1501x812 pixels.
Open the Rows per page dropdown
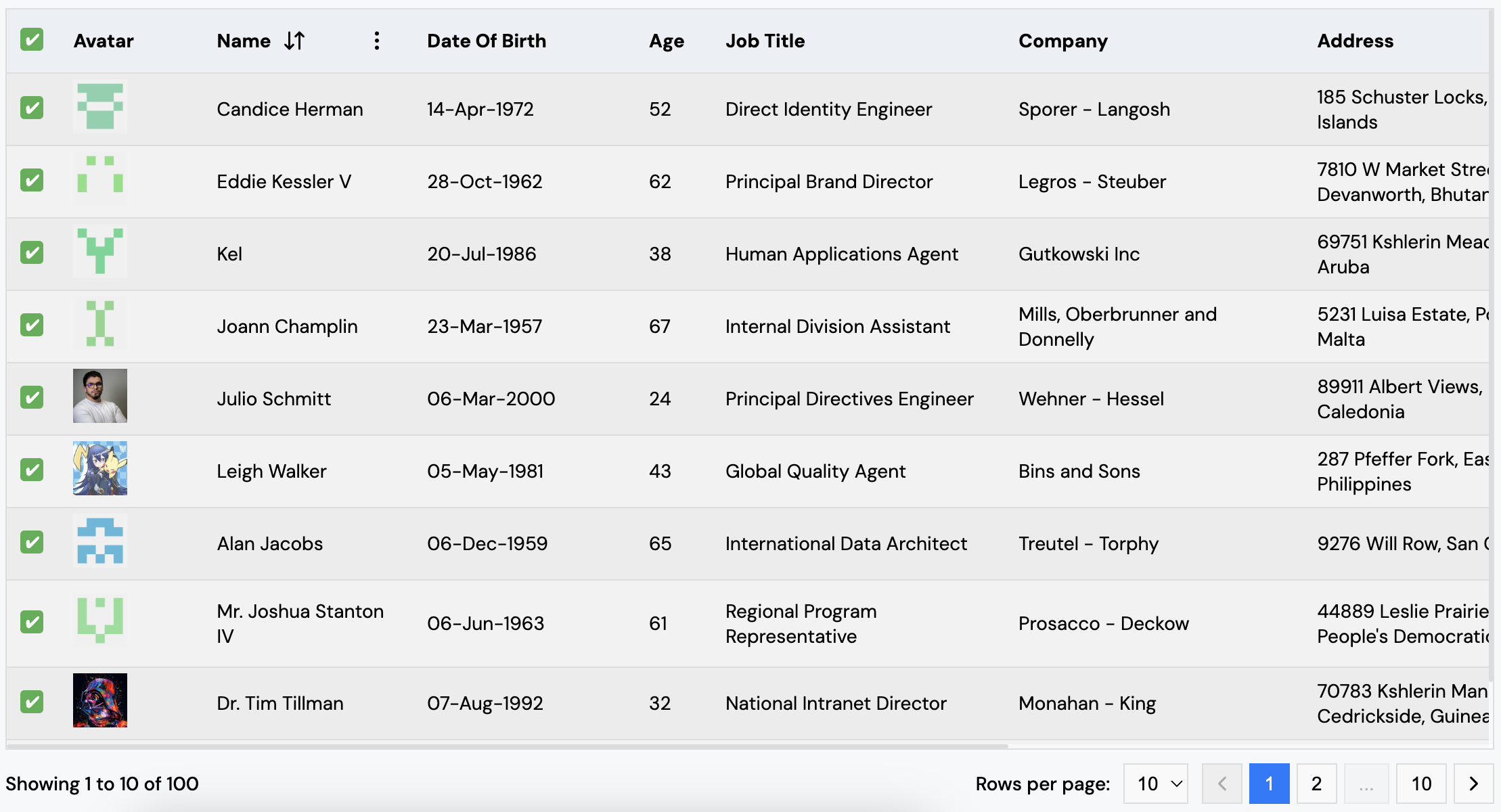tap(1155, 784)
